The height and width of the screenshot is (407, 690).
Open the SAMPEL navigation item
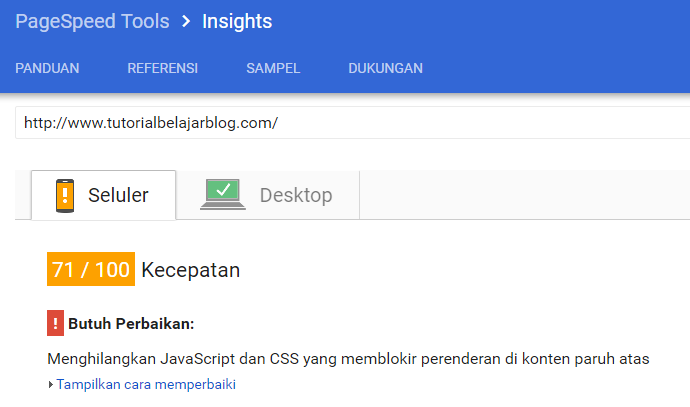point(273,69)
